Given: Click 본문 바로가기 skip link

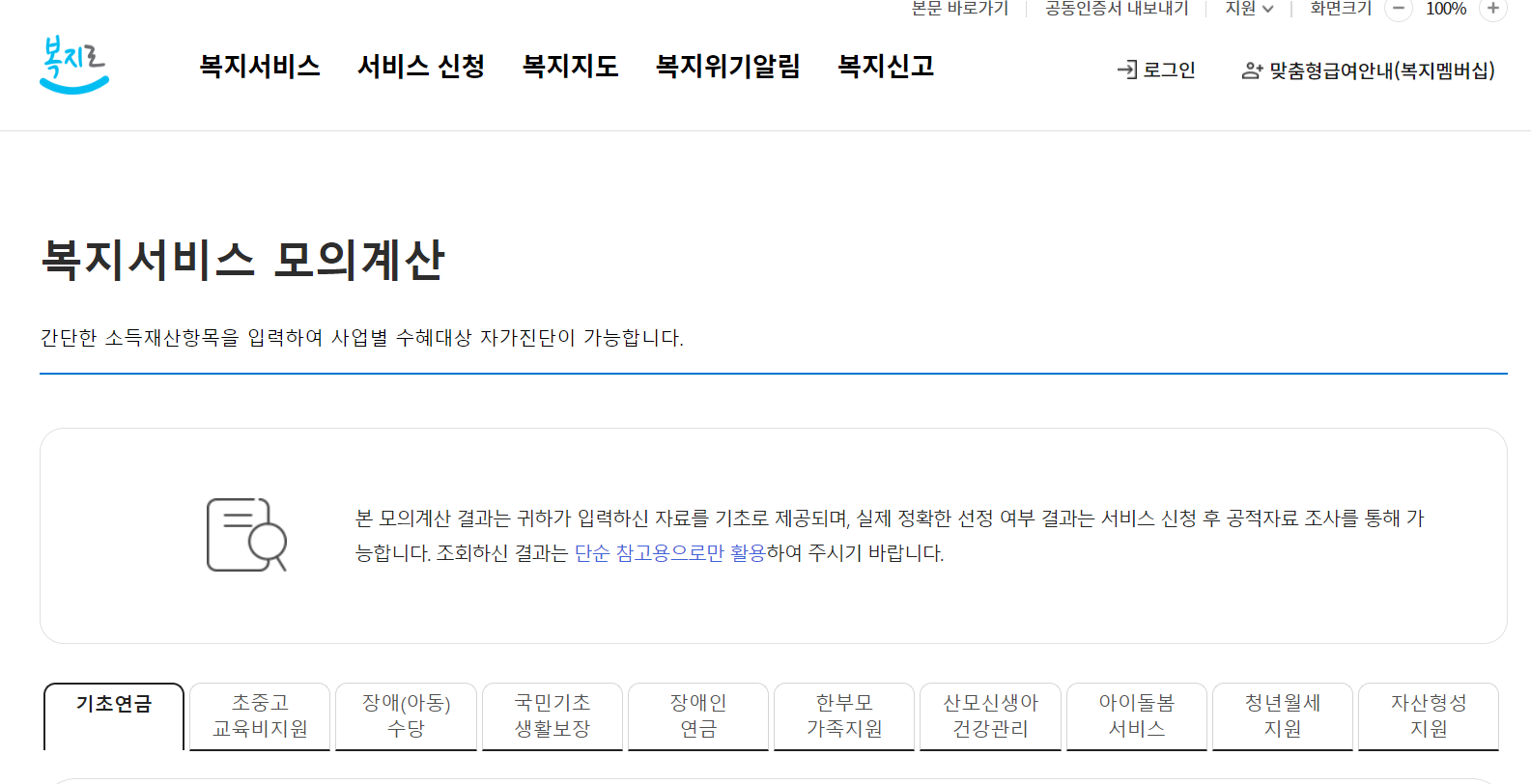Looking at the screenshot, I should [x=959, y=9].
